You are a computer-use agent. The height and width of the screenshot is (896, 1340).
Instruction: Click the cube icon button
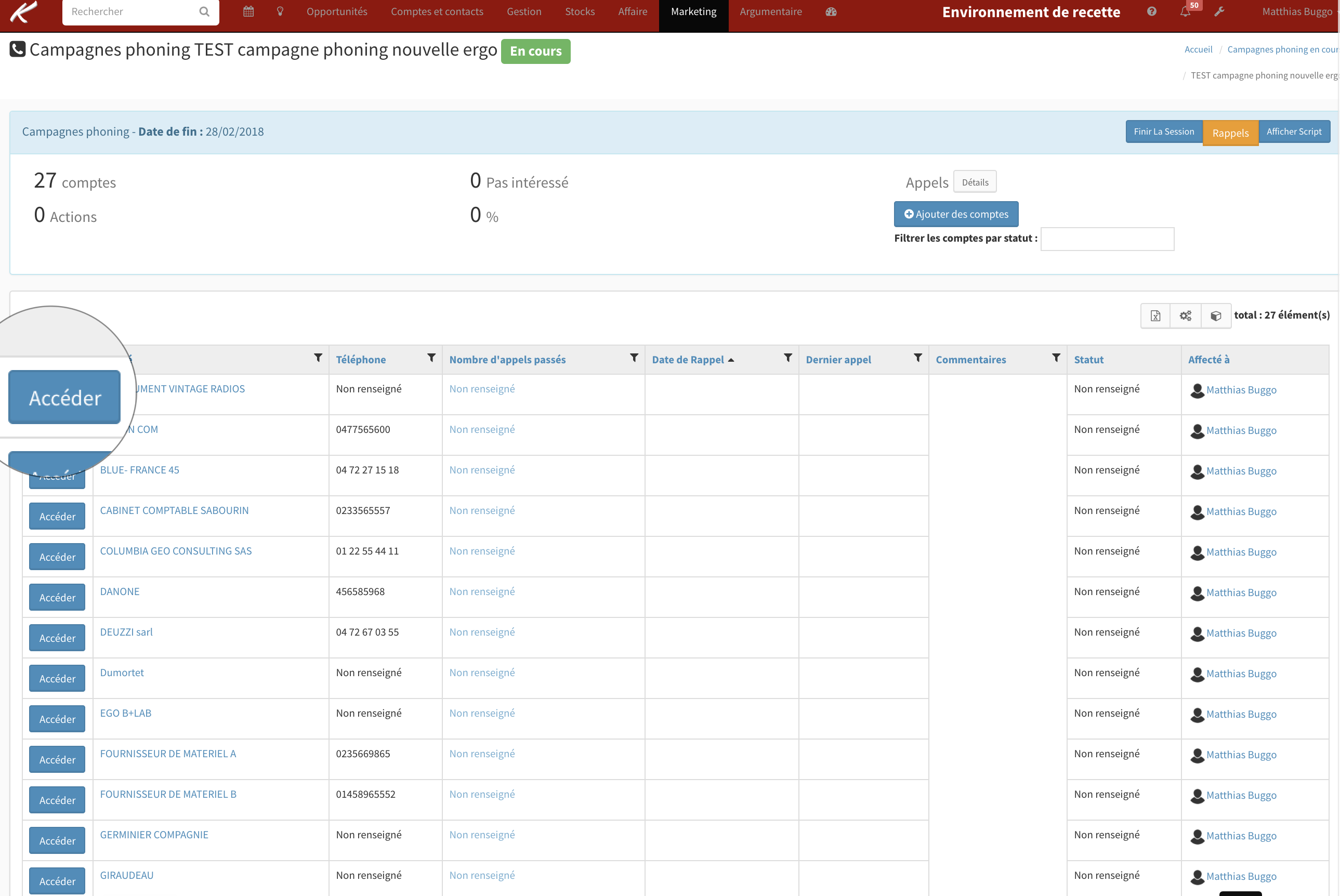click(1215, 316)
